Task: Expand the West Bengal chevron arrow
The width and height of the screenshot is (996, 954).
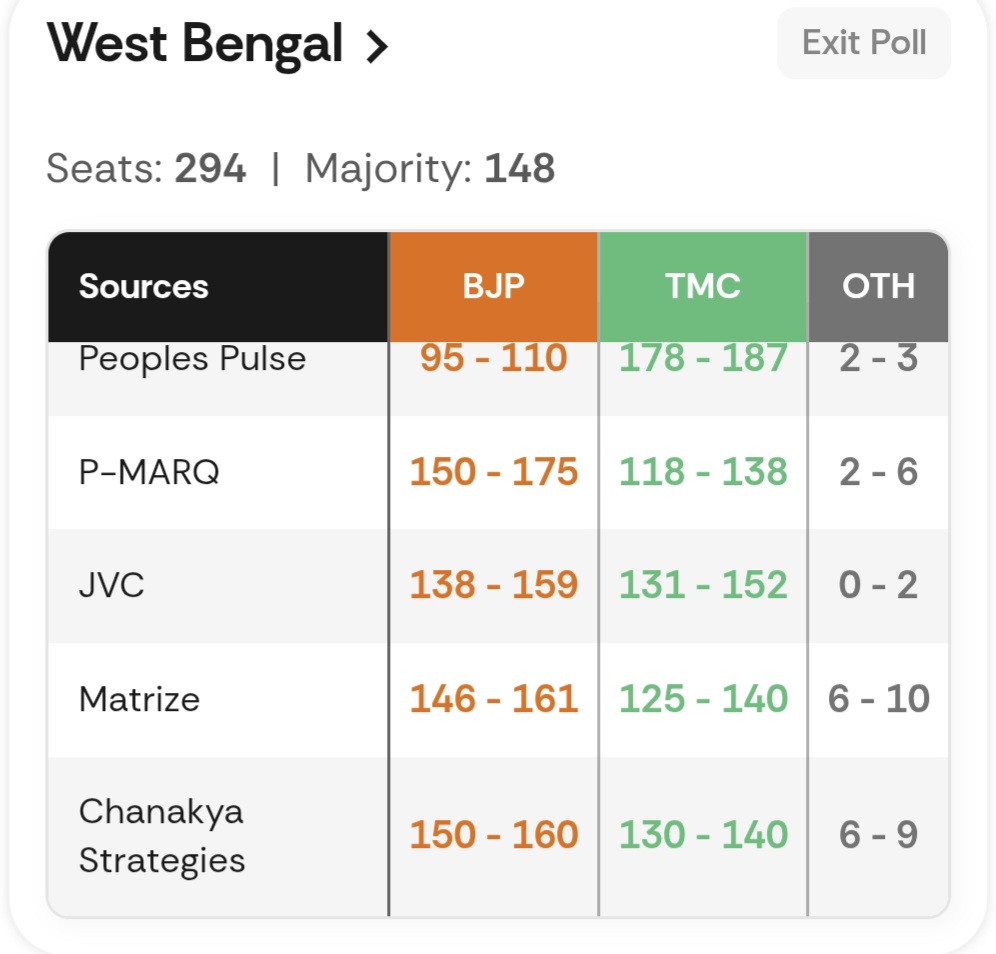Action: 377,46
